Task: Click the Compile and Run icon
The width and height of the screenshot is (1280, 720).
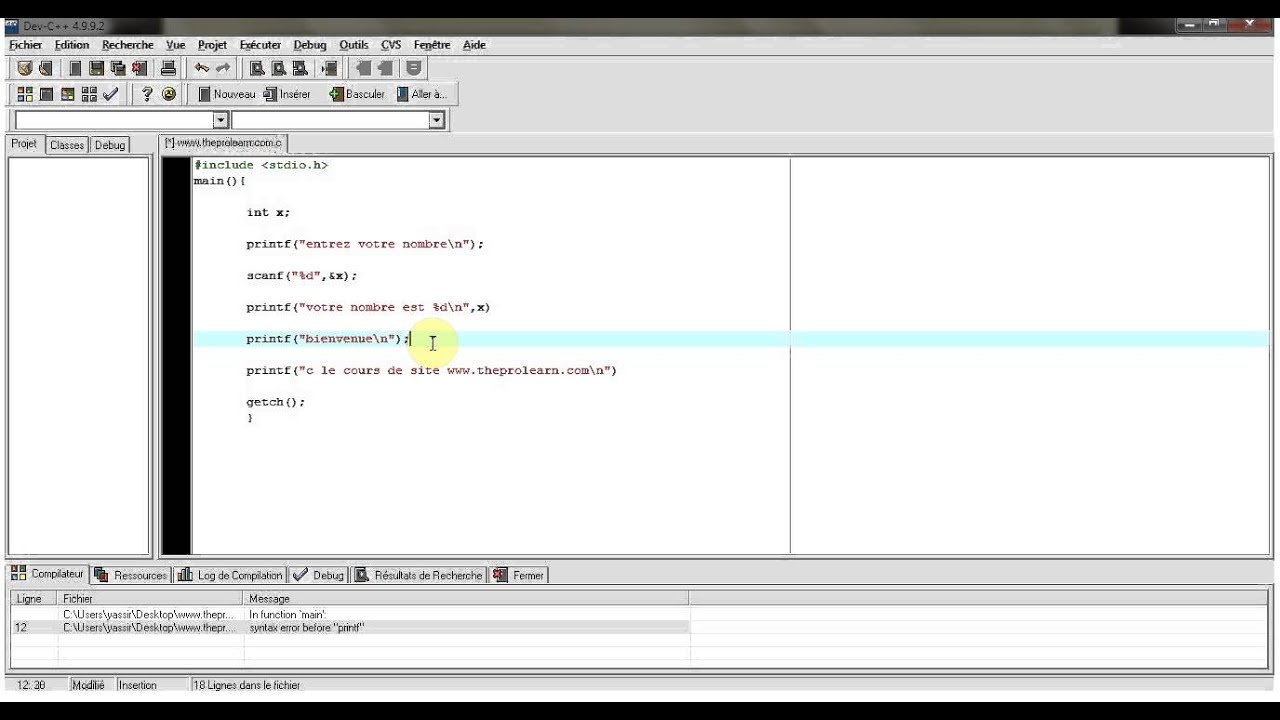Action: coord(68,94)
